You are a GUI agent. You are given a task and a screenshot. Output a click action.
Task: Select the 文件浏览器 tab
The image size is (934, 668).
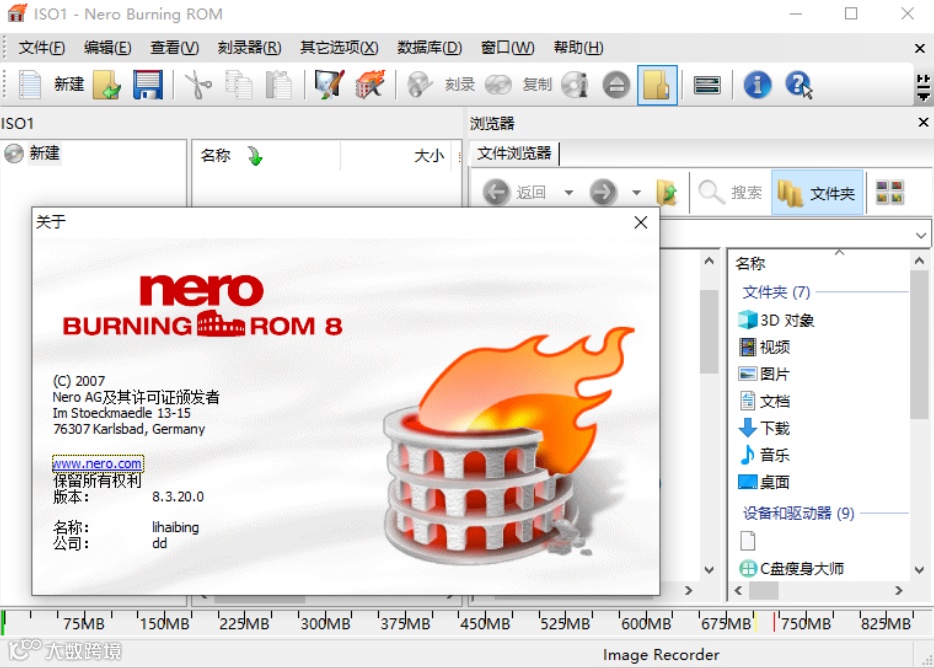click(514, 153)
